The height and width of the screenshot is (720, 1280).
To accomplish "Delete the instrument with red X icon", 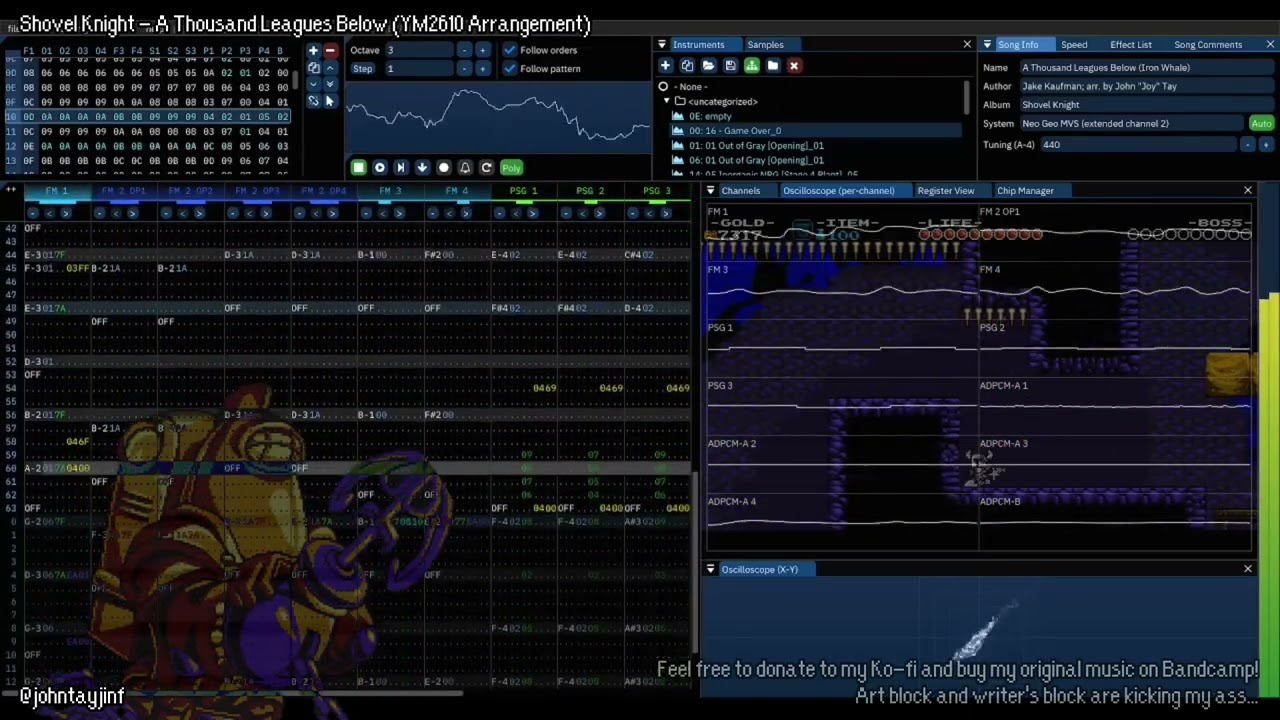I will (794, 66).
